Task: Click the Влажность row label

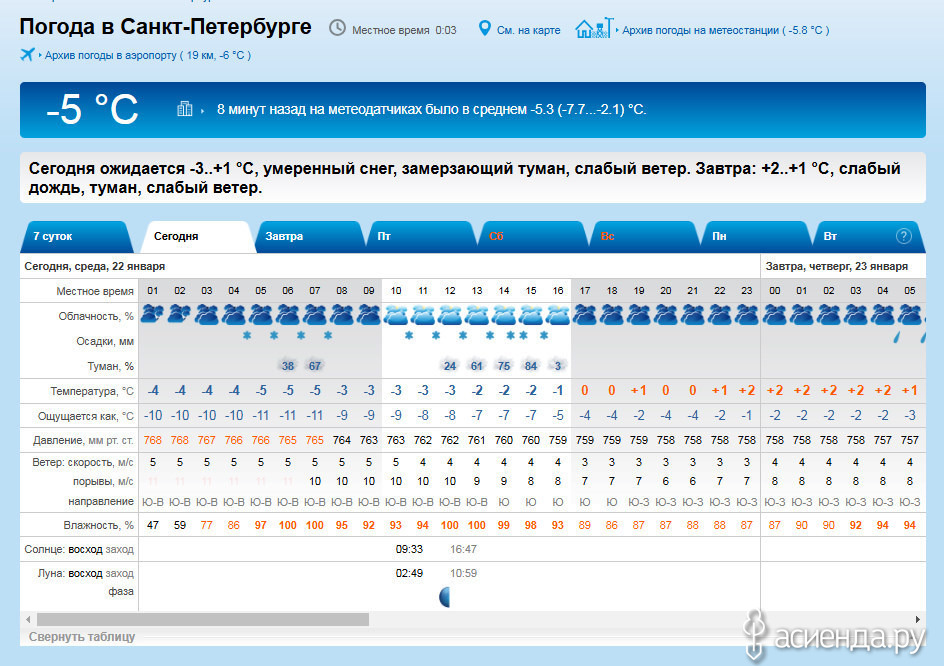Action: [98, 525]
